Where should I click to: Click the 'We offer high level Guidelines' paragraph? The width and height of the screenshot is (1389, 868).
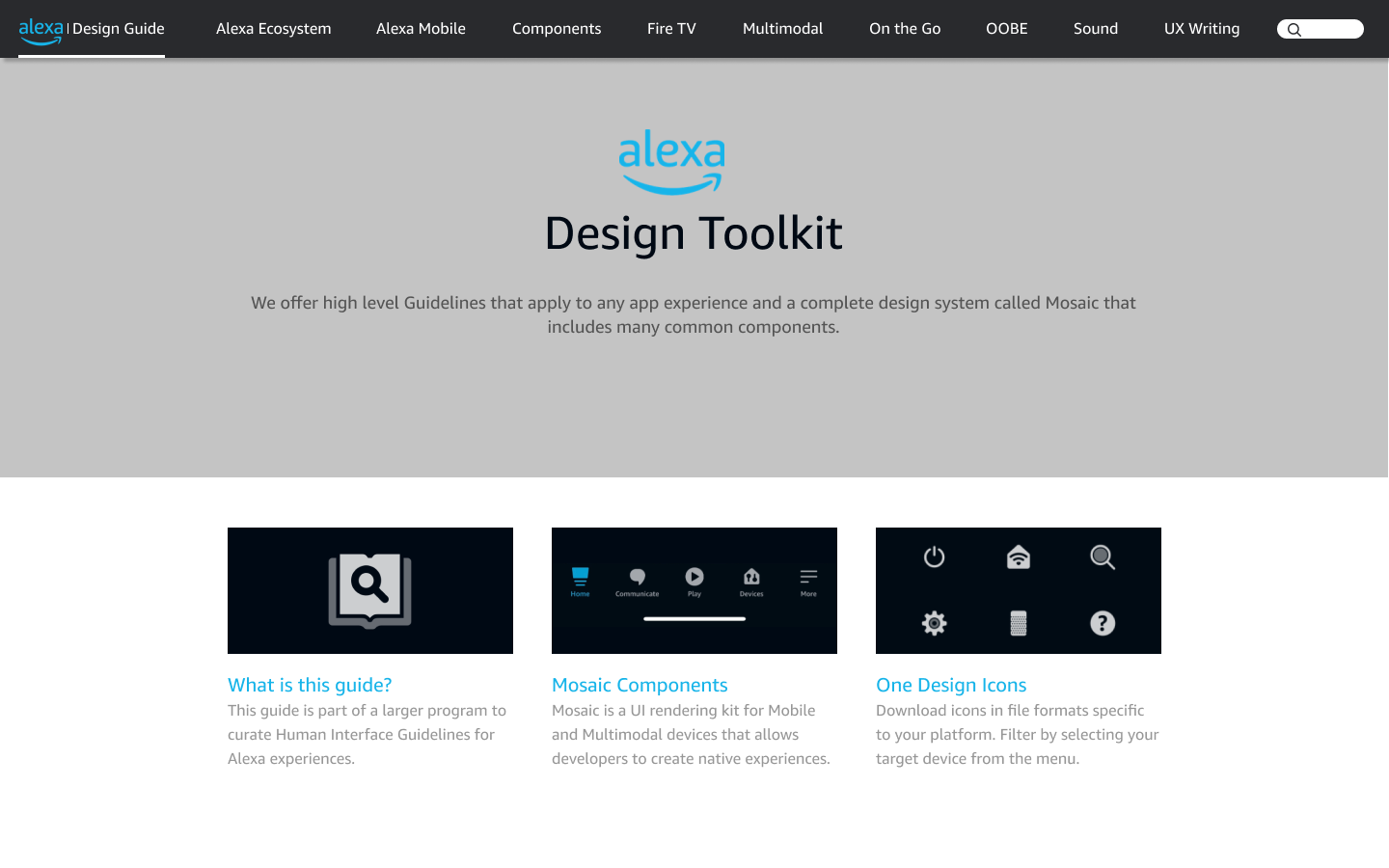(694, 314)
